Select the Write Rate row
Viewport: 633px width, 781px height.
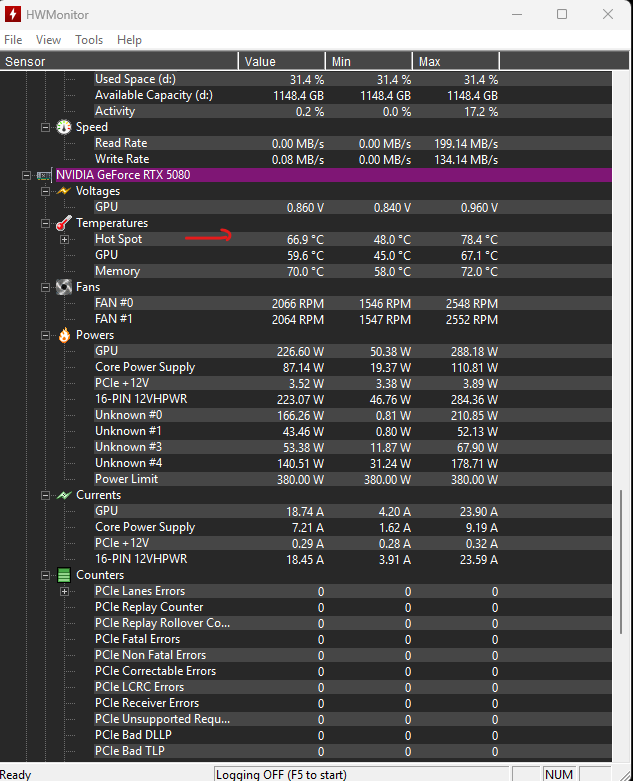point(353,159)
